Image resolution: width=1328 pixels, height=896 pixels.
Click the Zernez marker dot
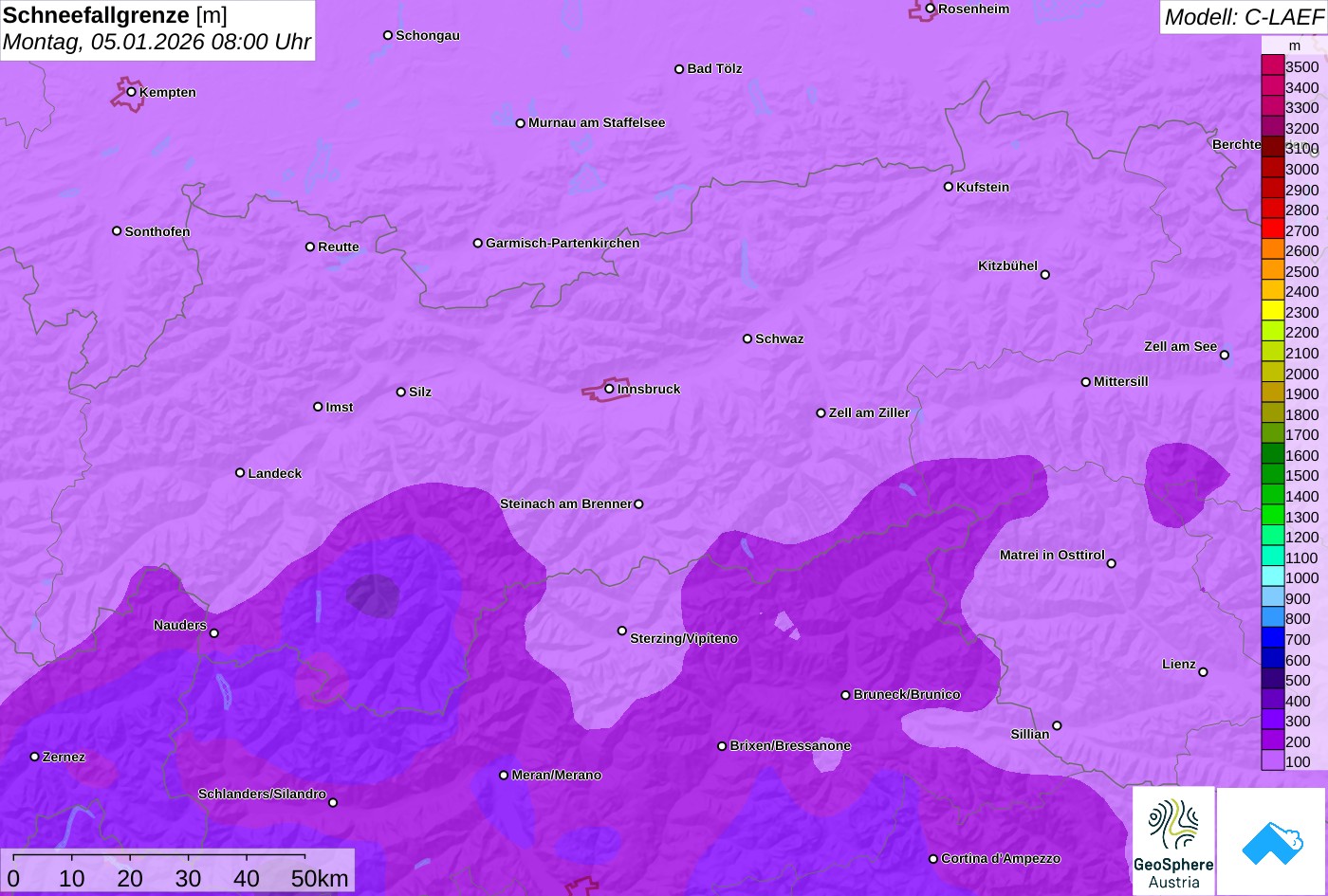tap(34, 757)
